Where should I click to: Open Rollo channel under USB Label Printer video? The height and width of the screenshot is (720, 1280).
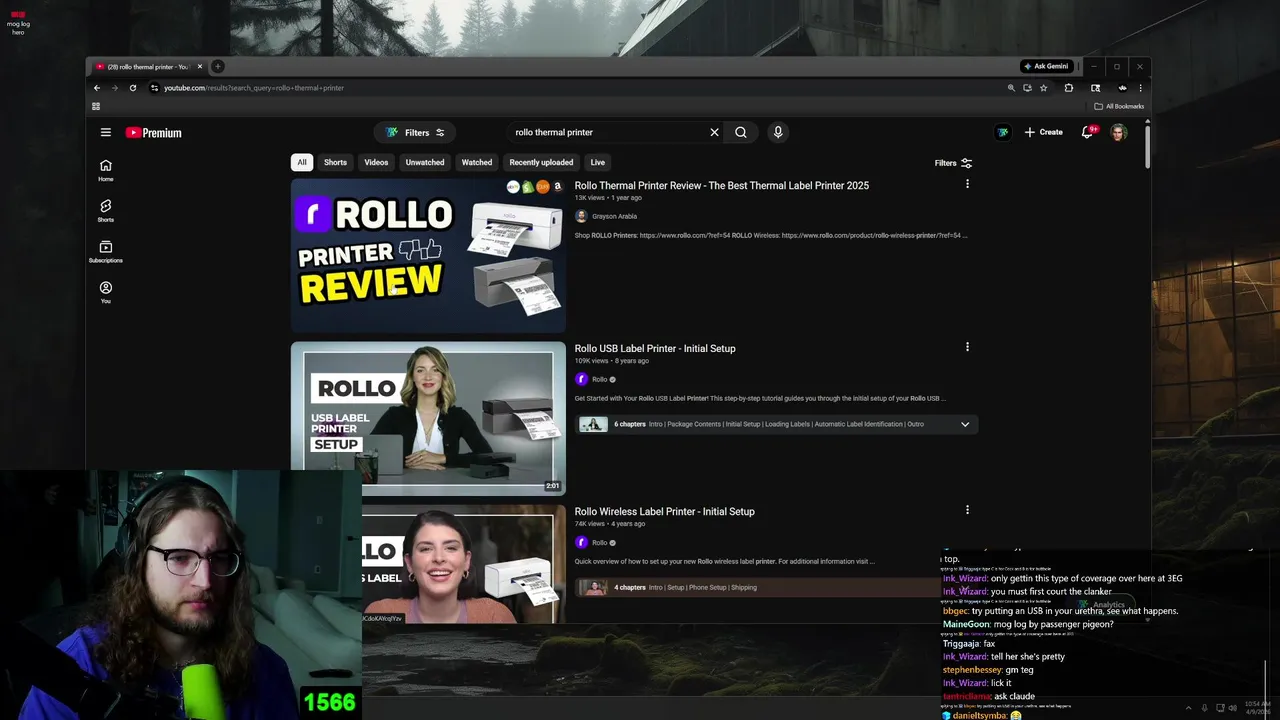(x=599, y=379)
